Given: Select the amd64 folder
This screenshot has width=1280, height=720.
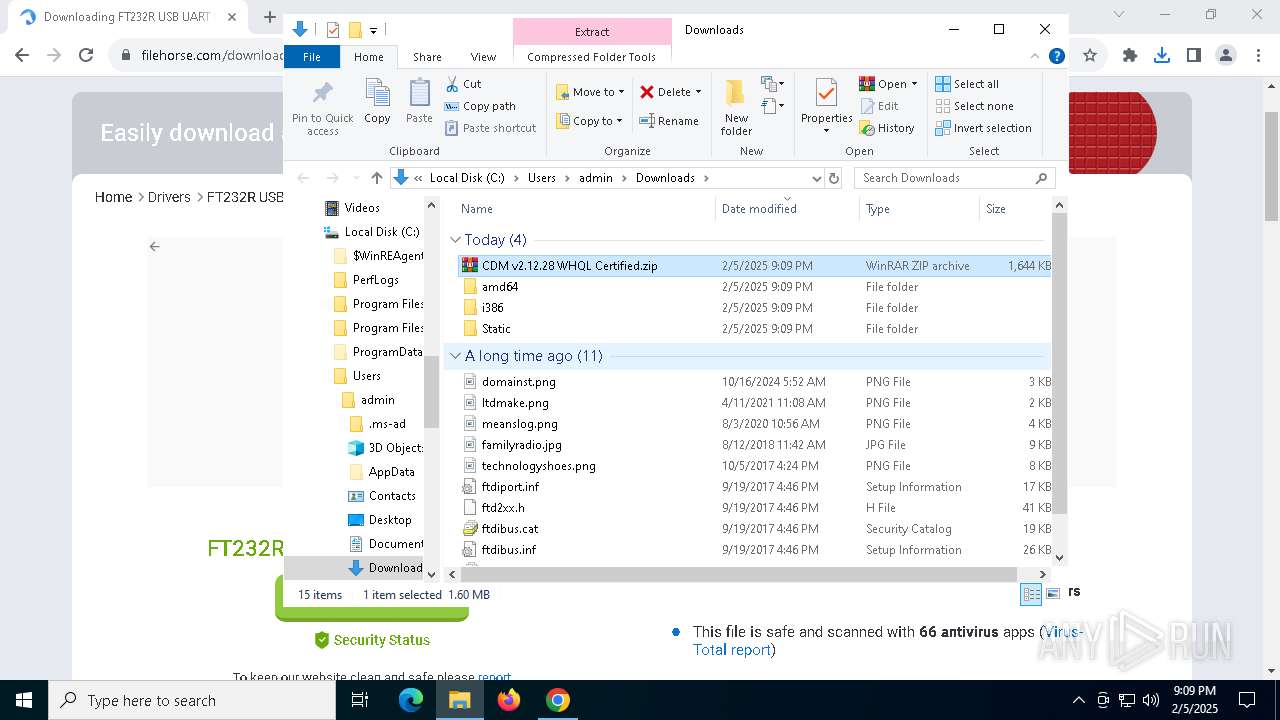Looking at the screenshot, I should pos(754,287).
